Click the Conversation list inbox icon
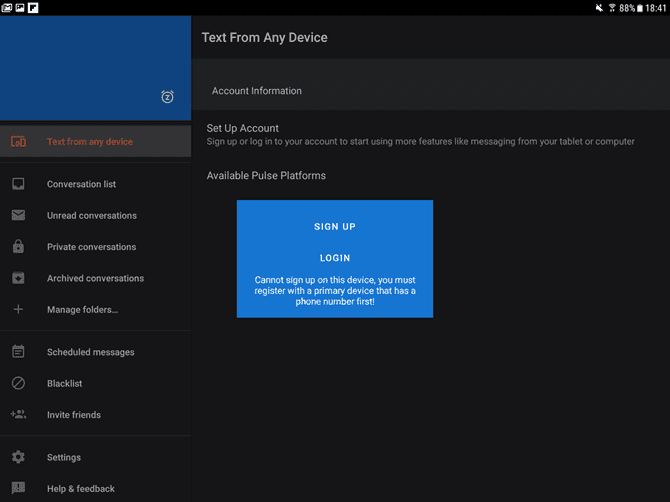This screenshot has height=502, width=670. coord(18,184)
